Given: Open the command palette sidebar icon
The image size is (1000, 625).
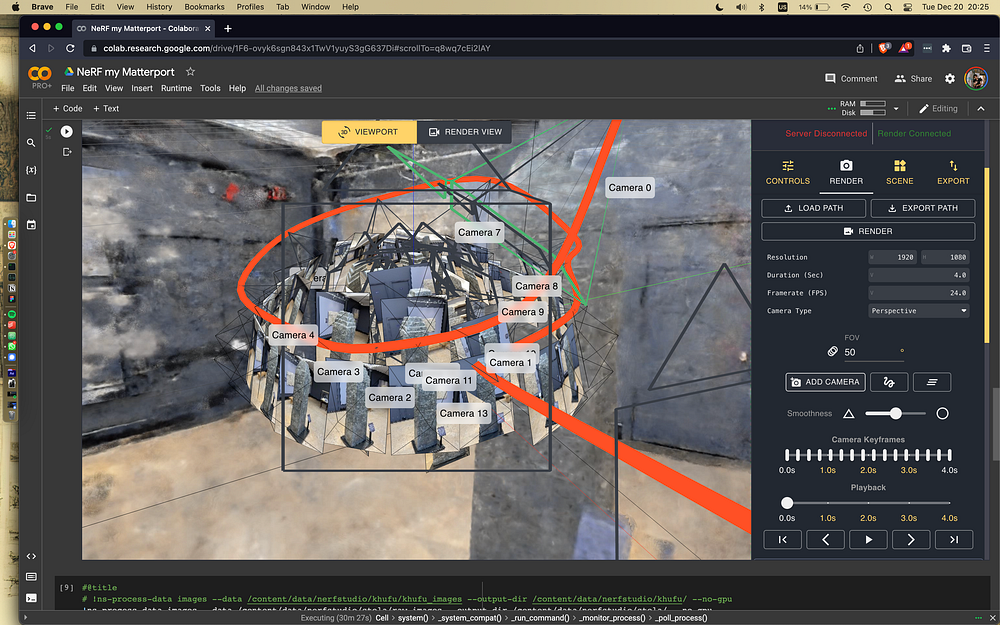Looking at the screenshot, I should click(31, 577).
